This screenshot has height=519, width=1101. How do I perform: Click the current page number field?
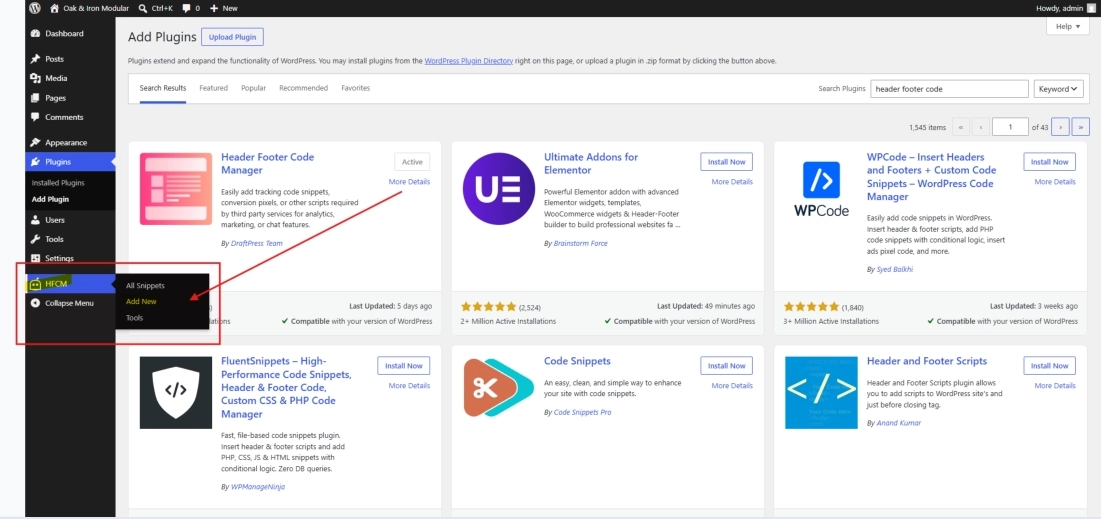1010,127
